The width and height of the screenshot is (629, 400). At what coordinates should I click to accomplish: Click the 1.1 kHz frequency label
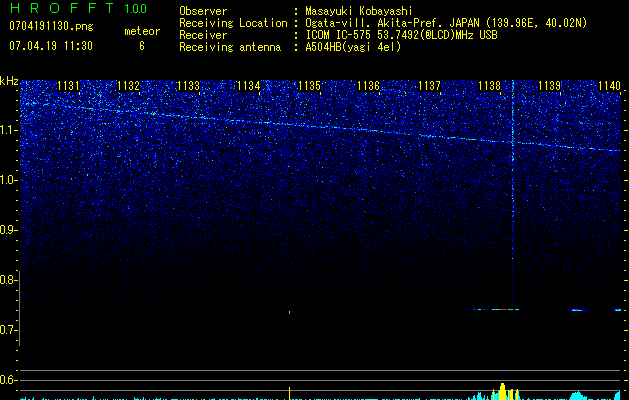coord(9,130)
